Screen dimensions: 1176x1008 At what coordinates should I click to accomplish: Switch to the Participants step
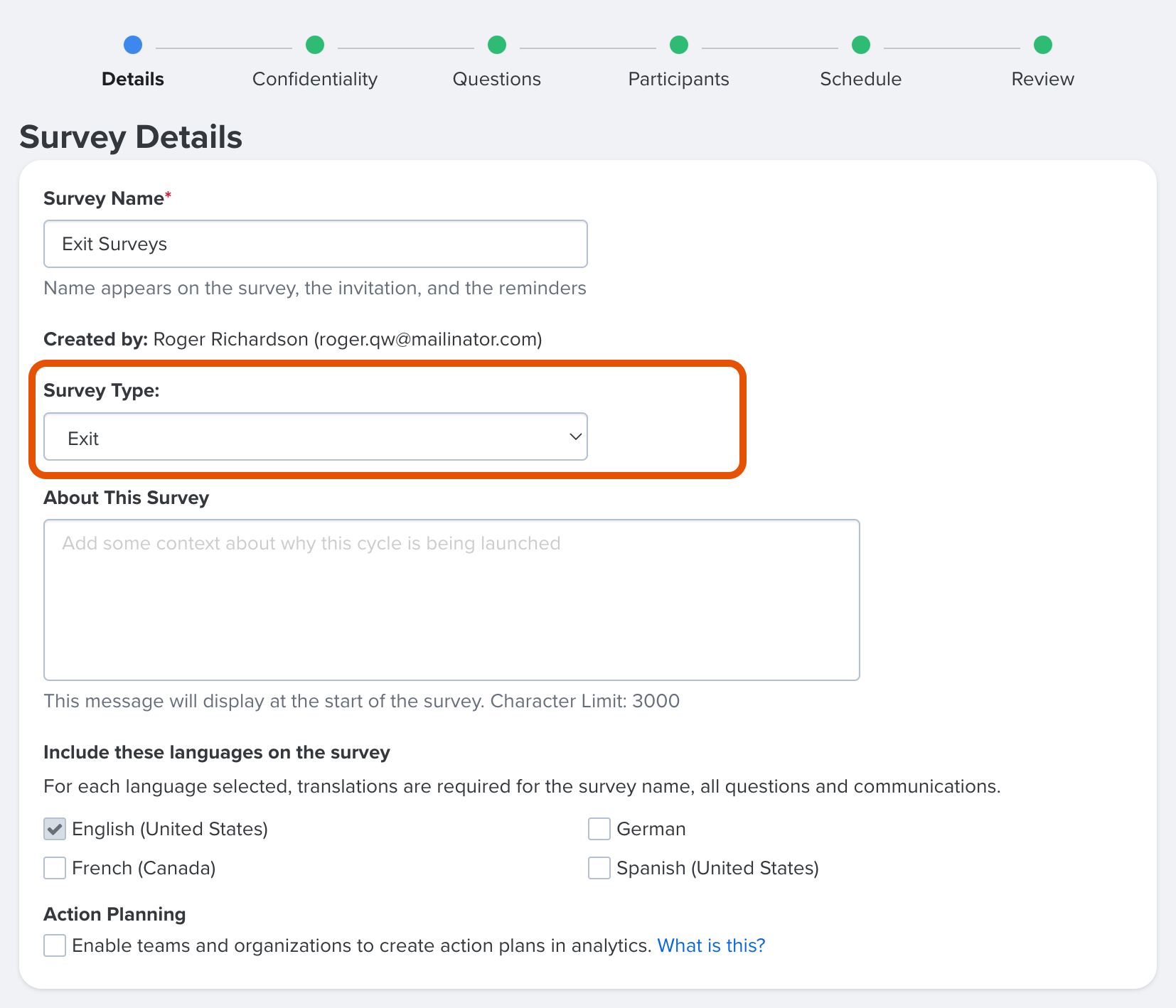pos(678,79)
